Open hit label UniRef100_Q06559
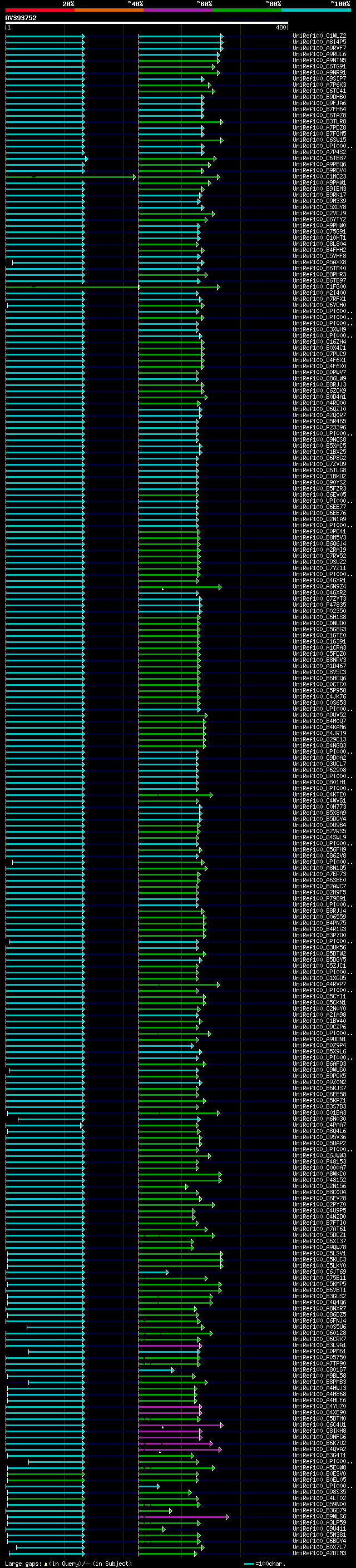Screen dimensions: 356x1568 click(x=319, y=917)
